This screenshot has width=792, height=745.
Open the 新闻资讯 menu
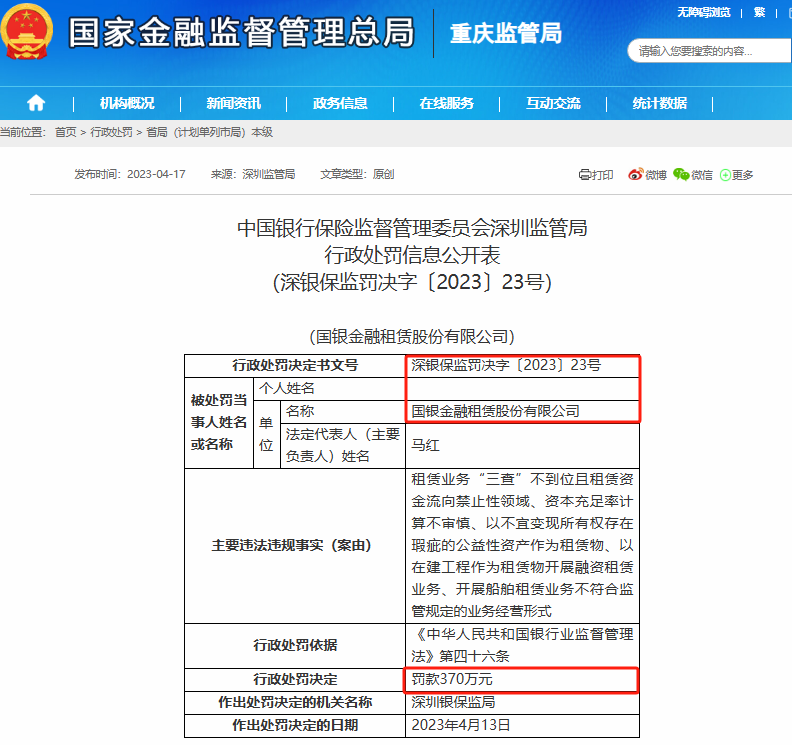(233, 103)
